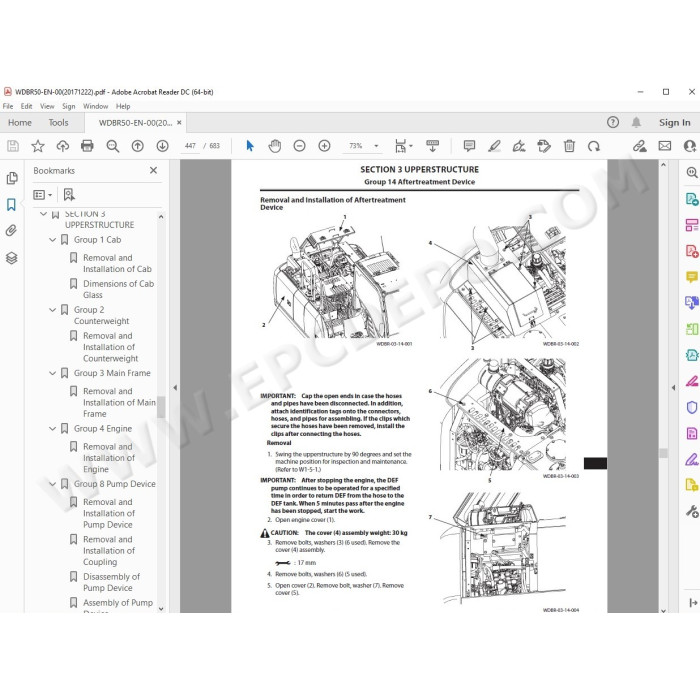Rotate the view with the circular arrow

pyautogui.click(x=594, y=146)
